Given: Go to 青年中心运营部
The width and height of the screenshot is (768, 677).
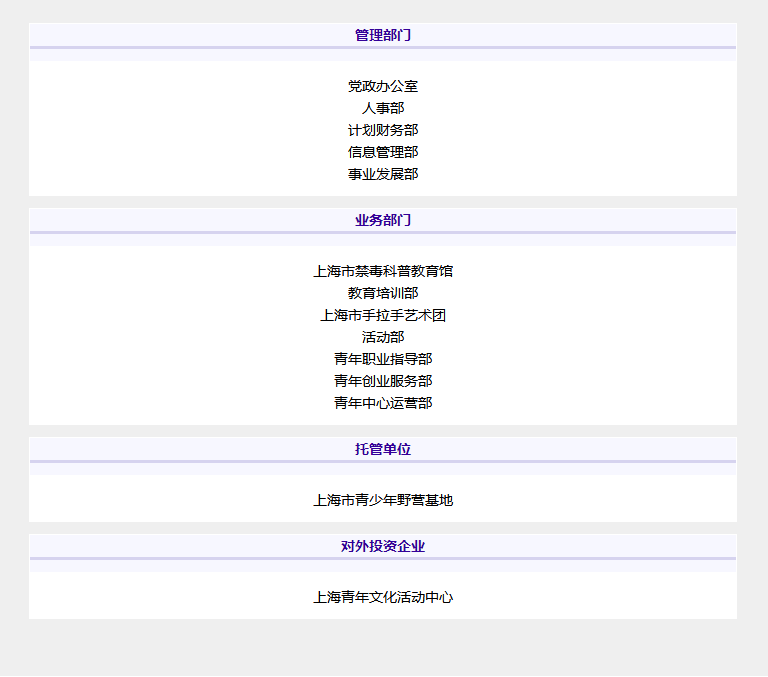Looking at the screenshot, I should tap(383, 403).
